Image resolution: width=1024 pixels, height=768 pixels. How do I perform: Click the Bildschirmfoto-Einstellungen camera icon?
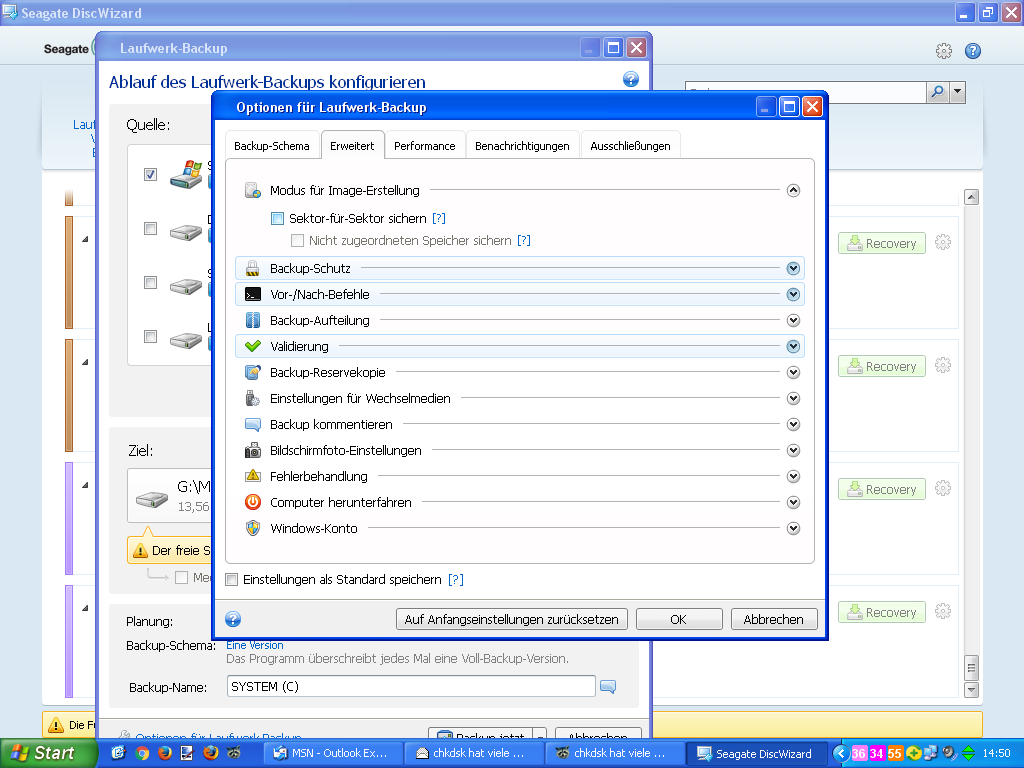(253, 451)
